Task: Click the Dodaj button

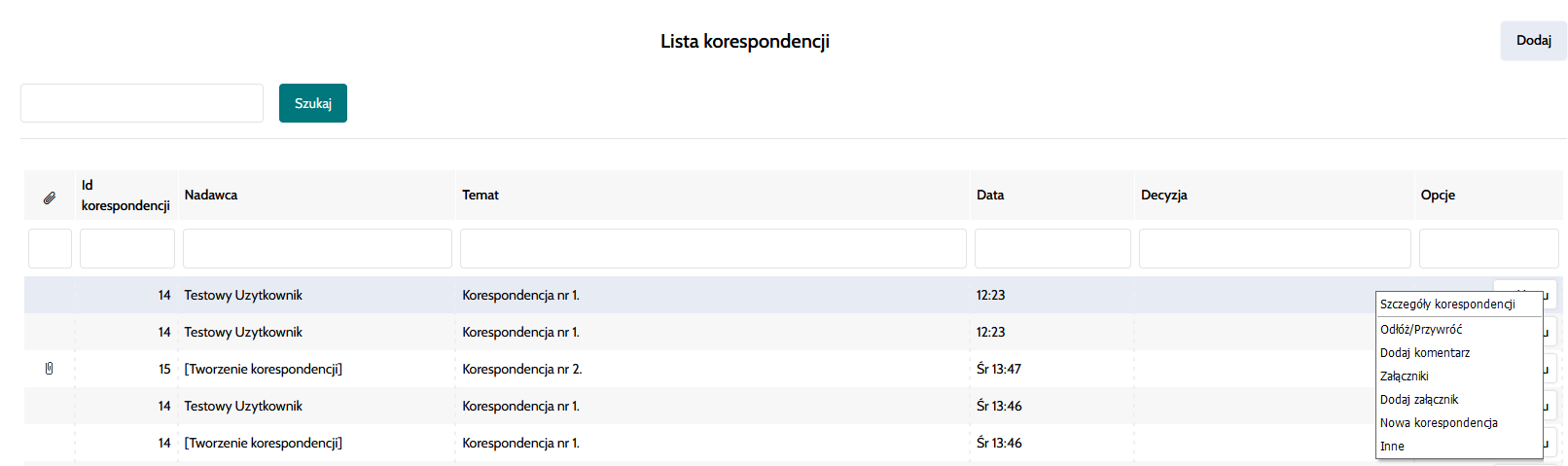Action: click(x=1533, y=41)
